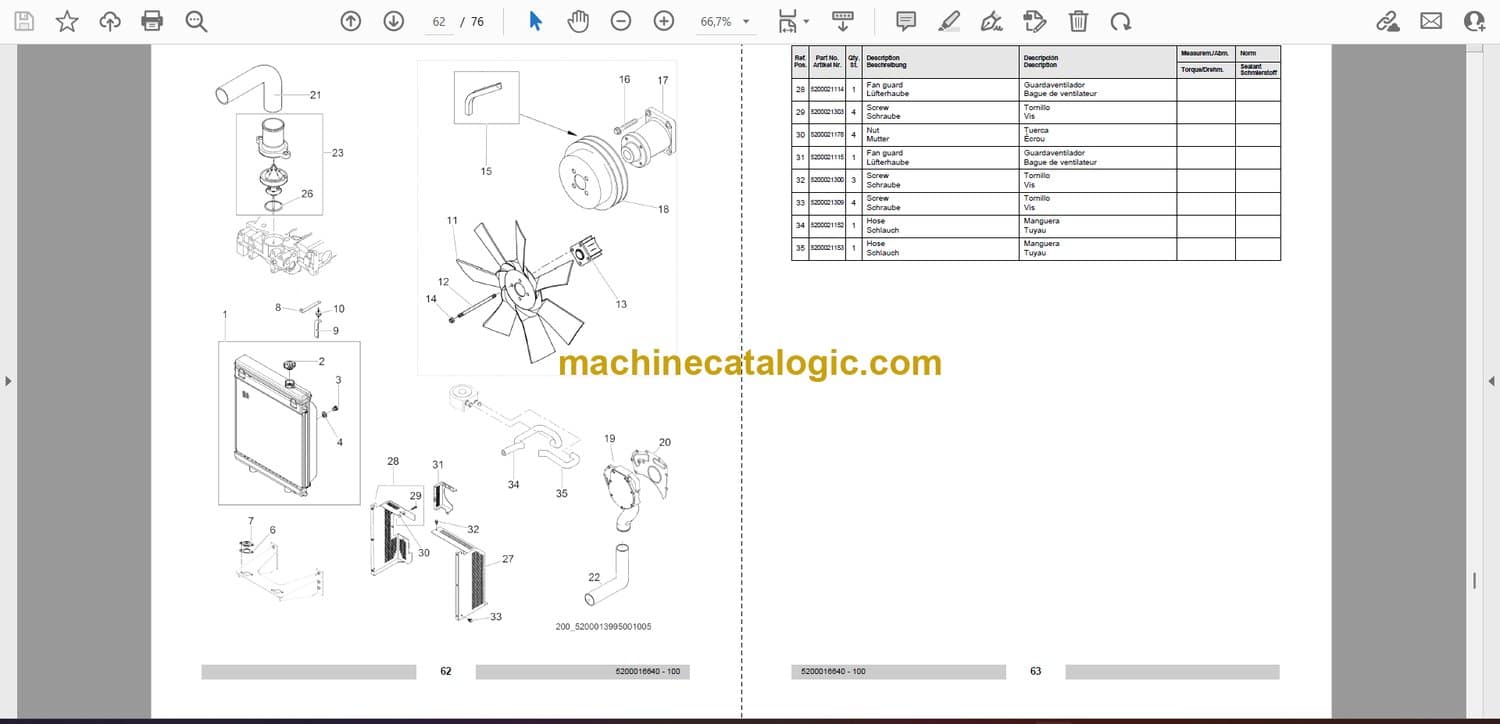Go to the next page
Screen dimensions: 1500x724
click(x=393, y=21)
